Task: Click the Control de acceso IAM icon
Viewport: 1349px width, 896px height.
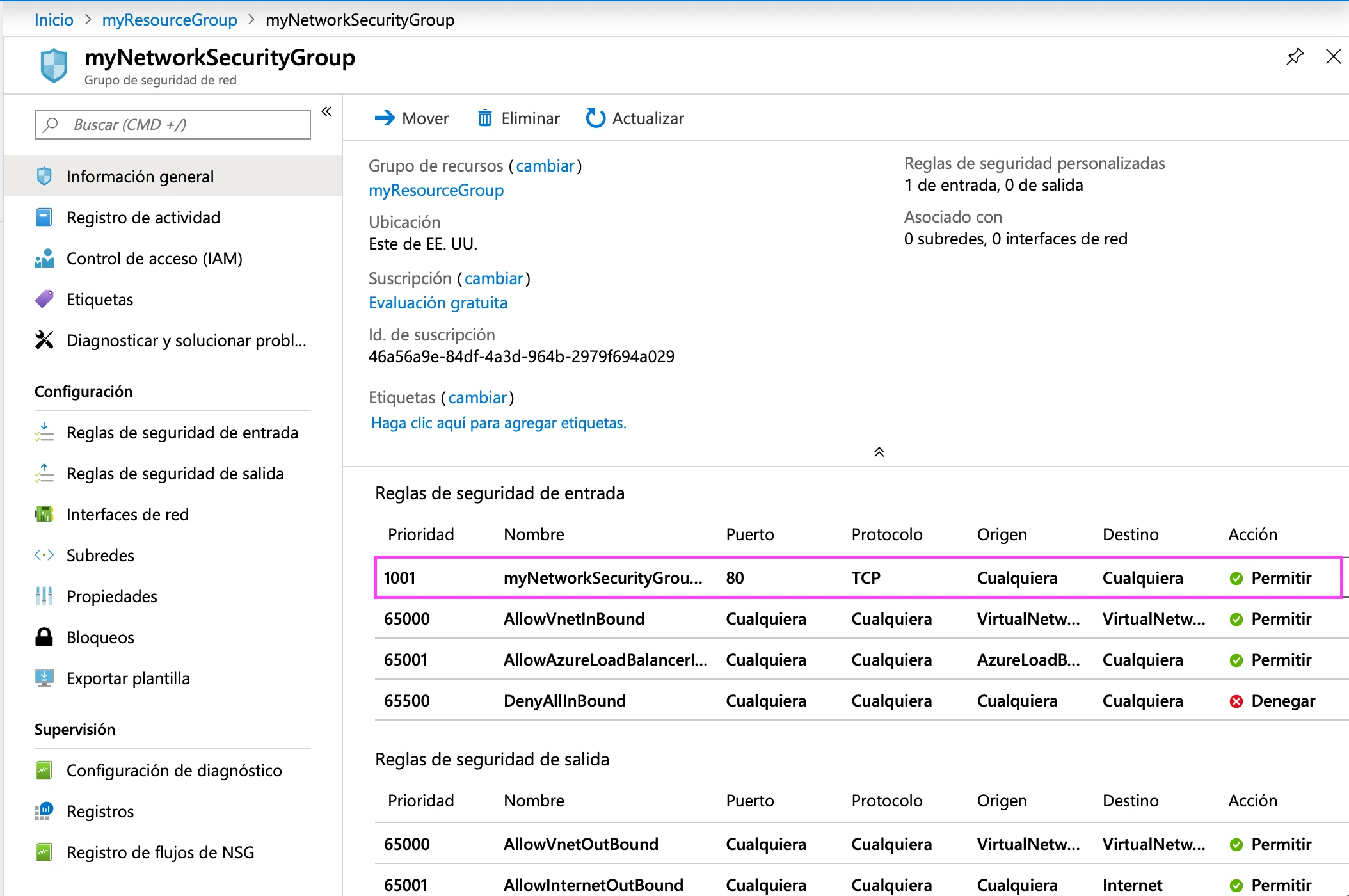Action: 44,258
